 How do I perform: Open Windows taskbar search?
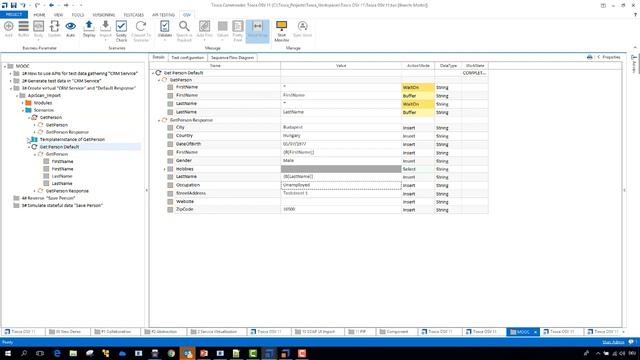tap(24, 353)
